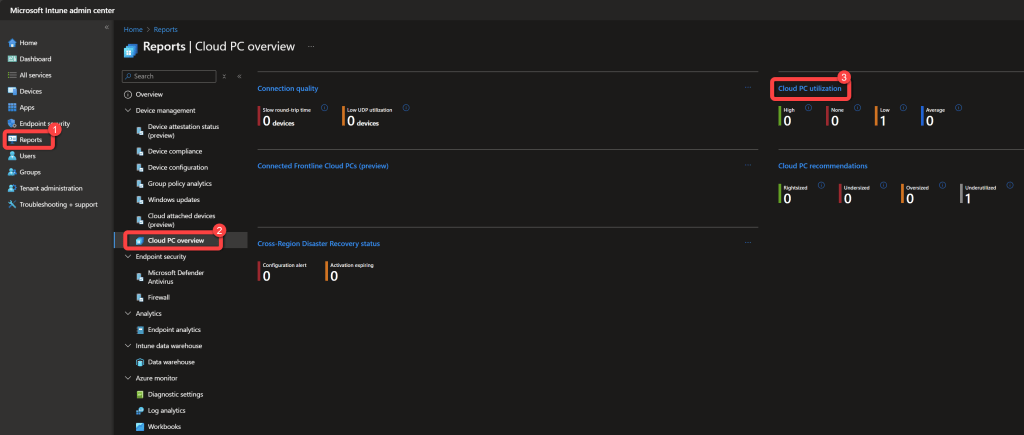Collapse the Endpoint security report section

tap(127, 256)
